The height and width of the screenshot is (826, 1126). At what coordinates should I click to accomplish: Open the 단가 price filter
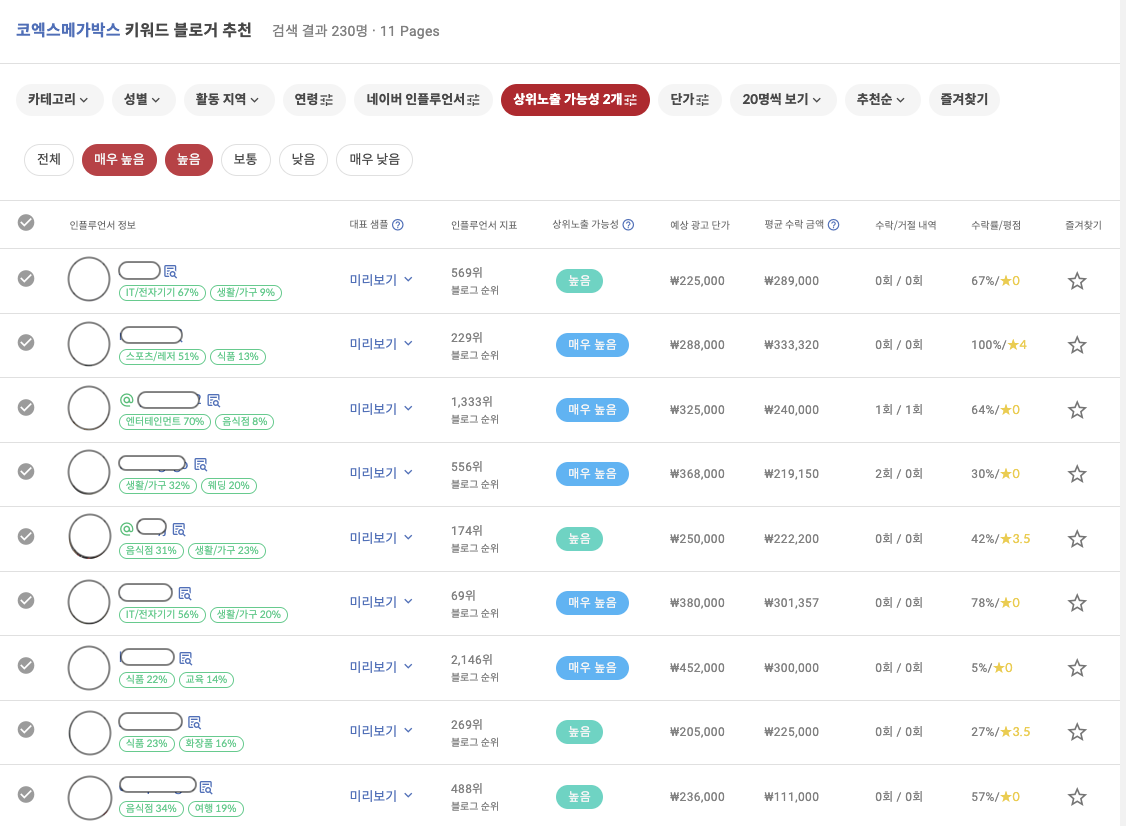(x=690, y=100)
